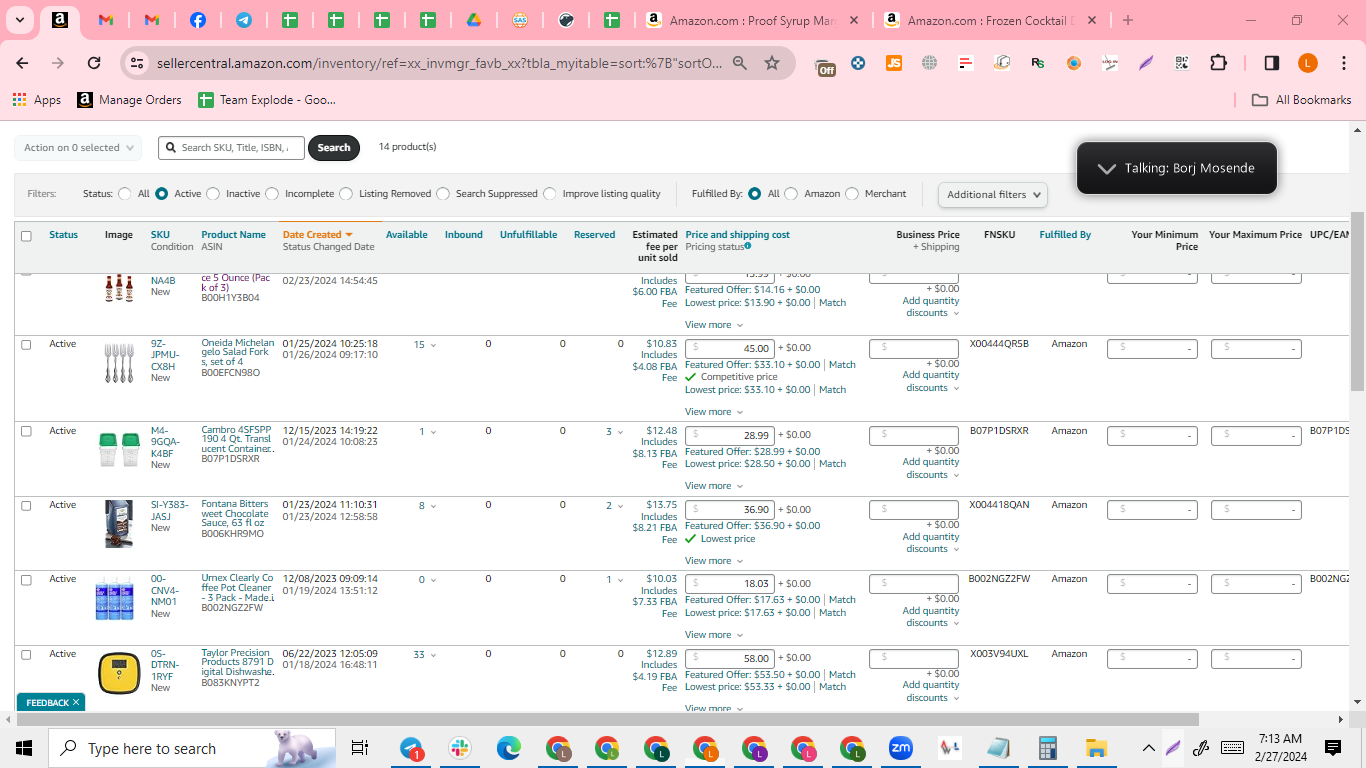Click the Search button
Image resolution: width=1366 pixels, height=768 pixels.
(x=334, y=148)
